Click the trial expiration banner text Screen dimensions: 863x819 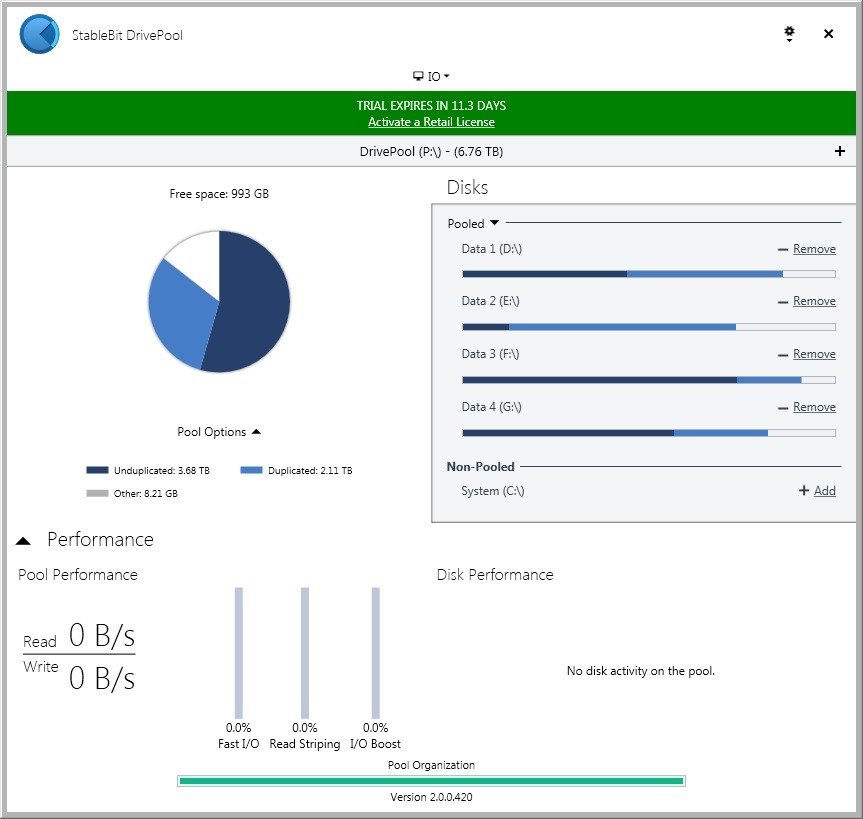coord(431,105)
